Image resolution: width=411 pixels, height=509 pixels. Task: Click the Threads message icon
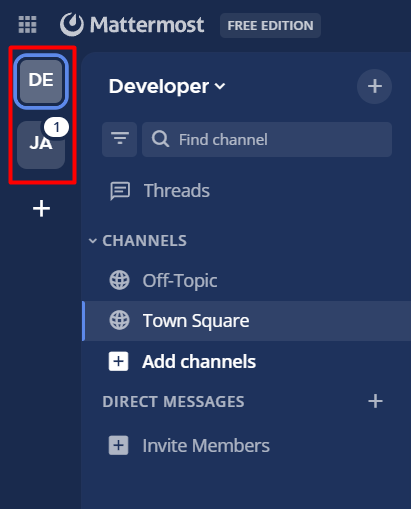(120, 191)
